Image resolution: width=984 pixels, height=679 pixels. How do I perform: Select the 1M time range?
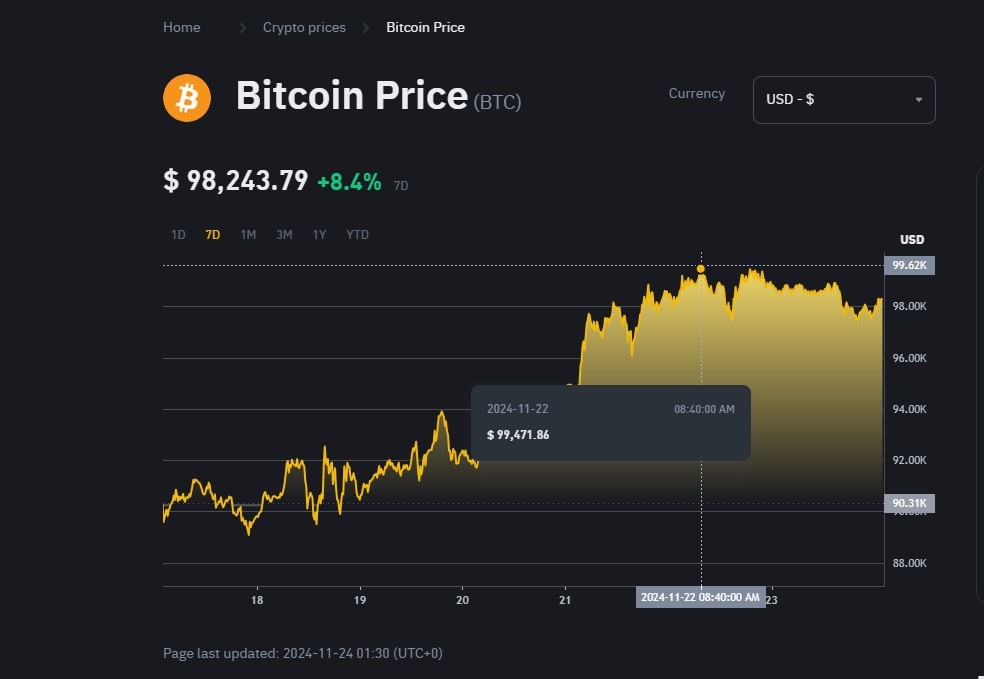248,234
